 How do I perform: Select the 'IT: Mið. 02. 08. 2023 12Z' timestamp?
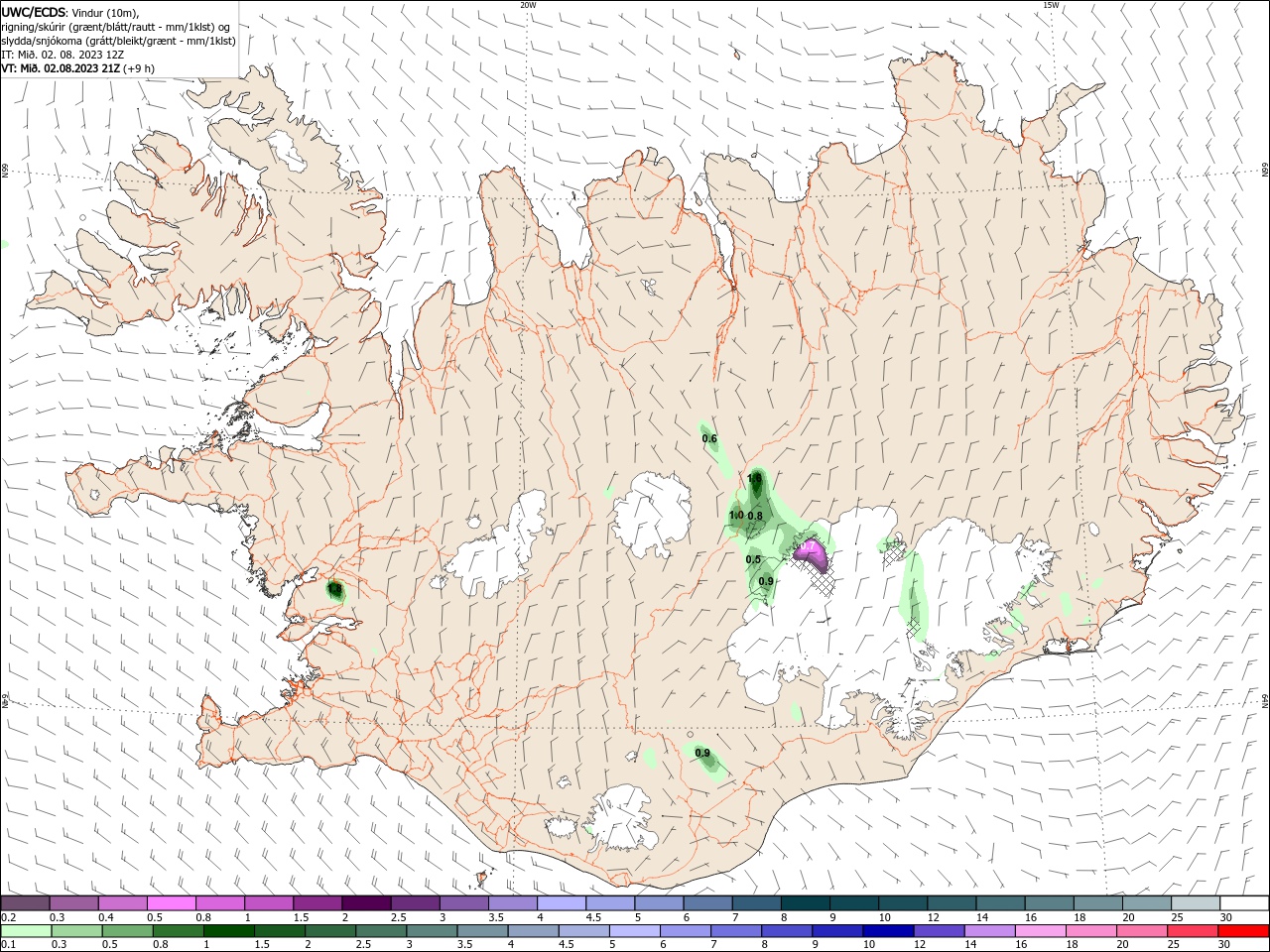click(63, 55)
